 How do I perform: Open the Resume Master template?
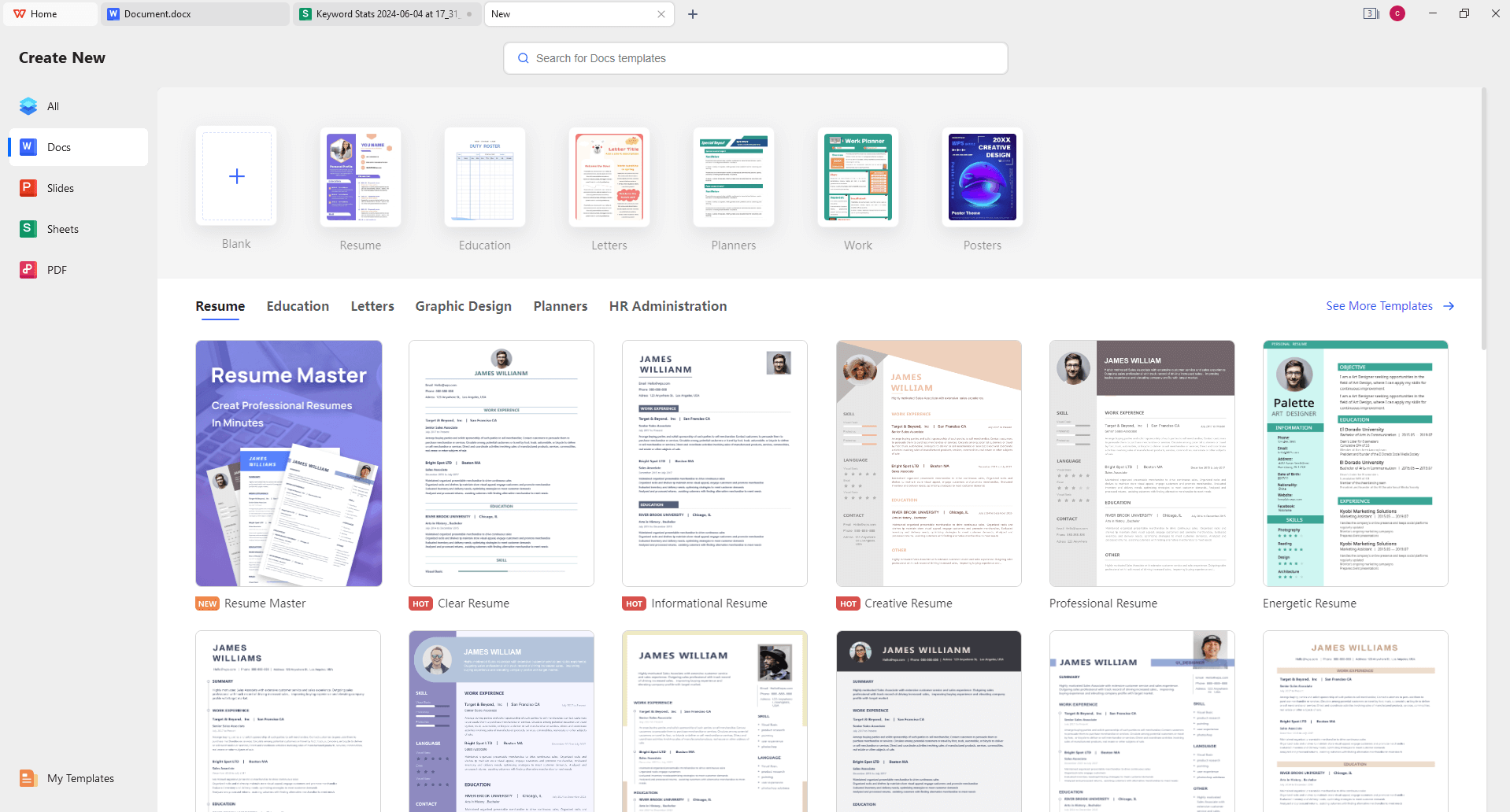288,463
